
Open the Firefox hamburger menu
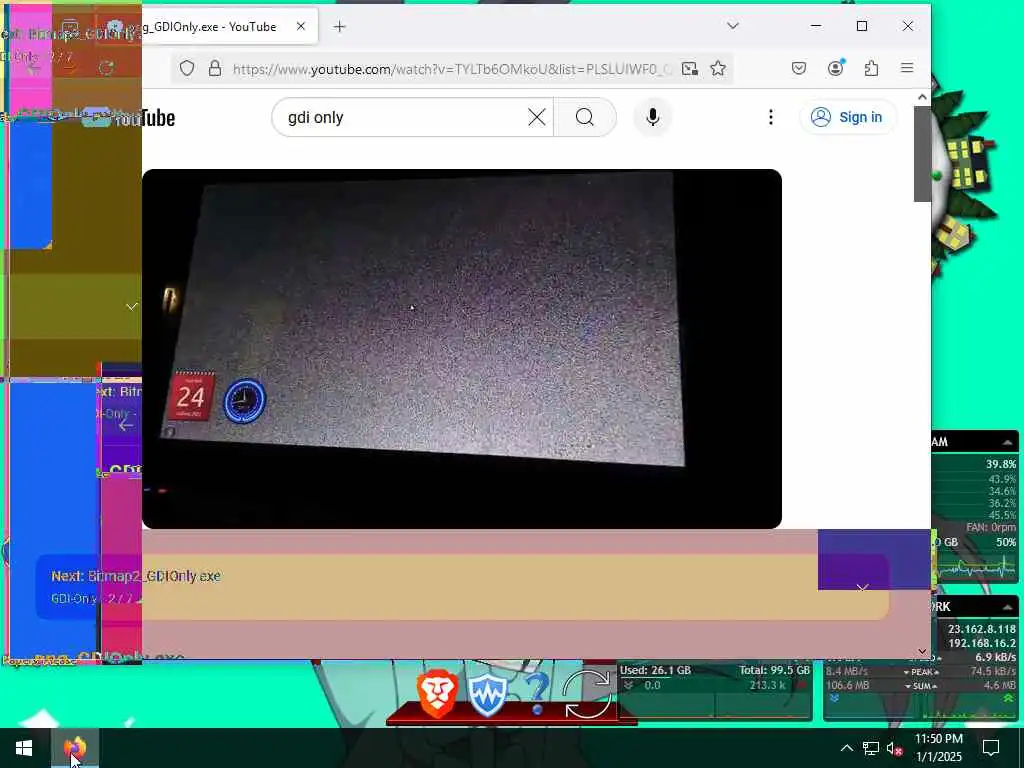tap(907, 68)
